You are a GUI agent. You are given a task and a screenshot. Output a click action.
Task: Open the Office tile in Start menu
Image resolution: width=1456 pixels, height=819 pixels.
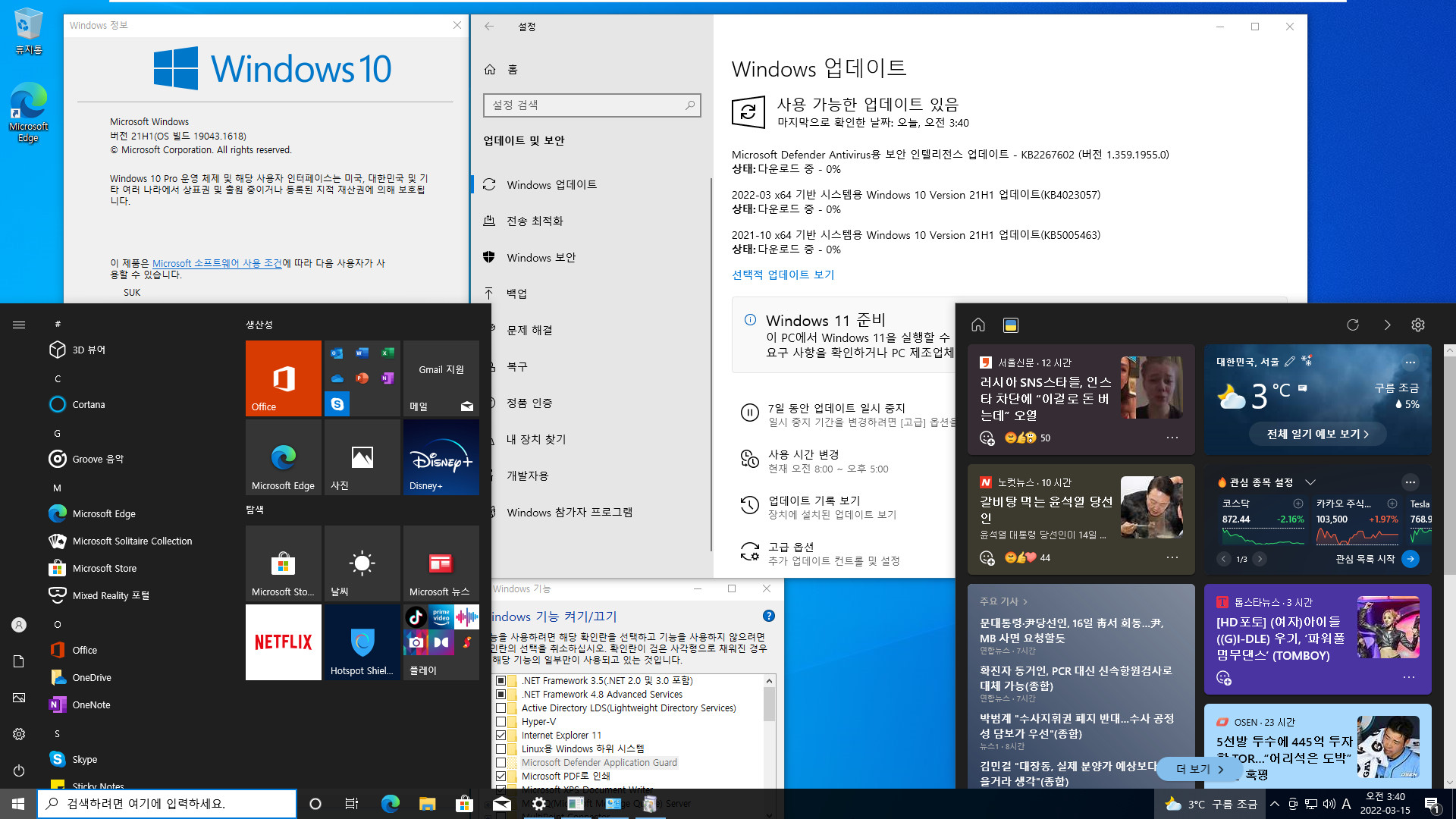click(283, 378)
